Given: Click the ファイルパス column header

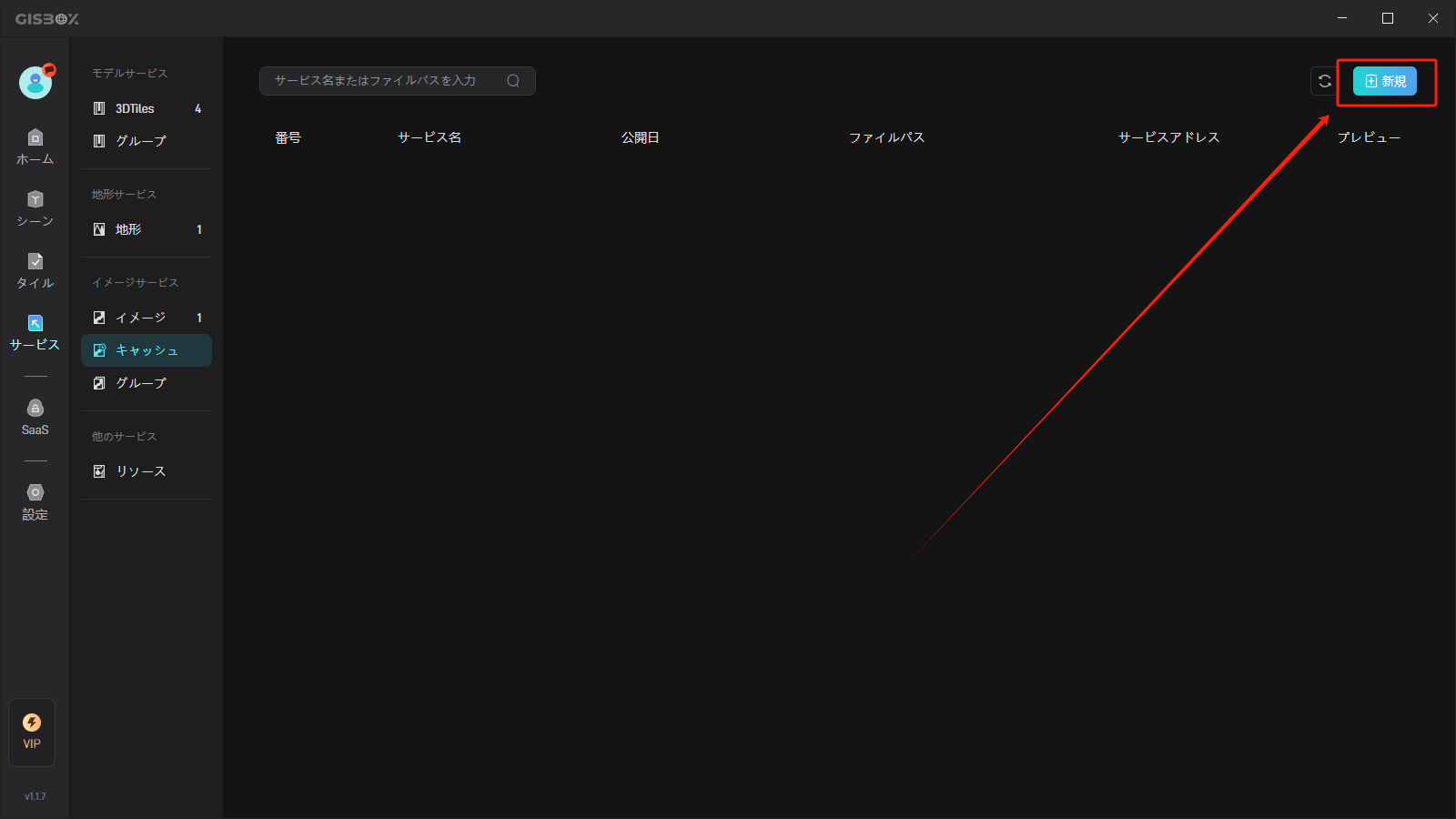Looking at the screenshot, I should [x=887, y=137].
